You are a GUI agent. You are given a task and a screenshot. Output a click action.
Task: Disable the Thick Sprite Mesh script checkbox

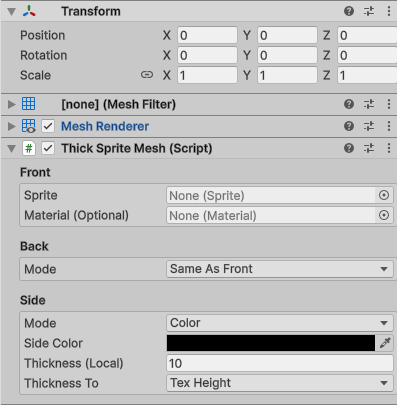(x=48, y=148)
